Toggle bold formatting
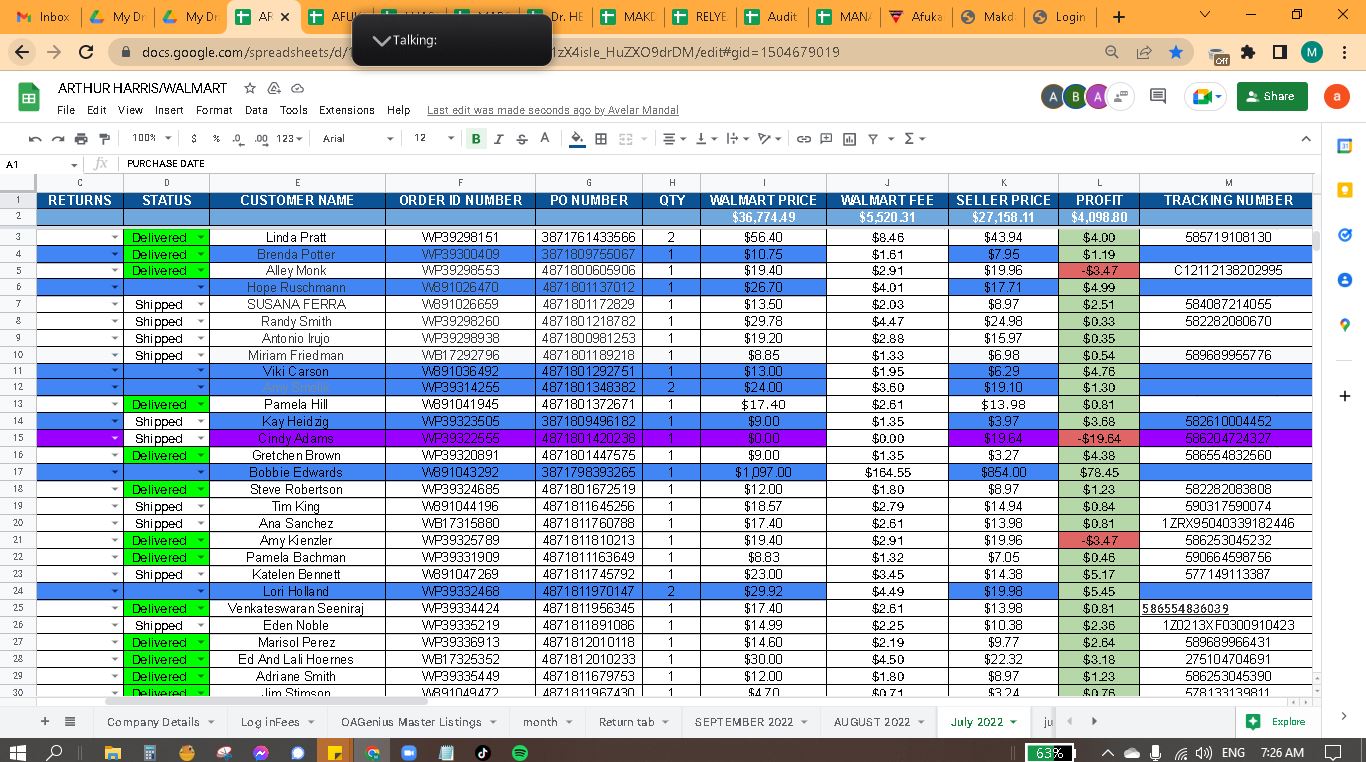 [x=476, y=139]
